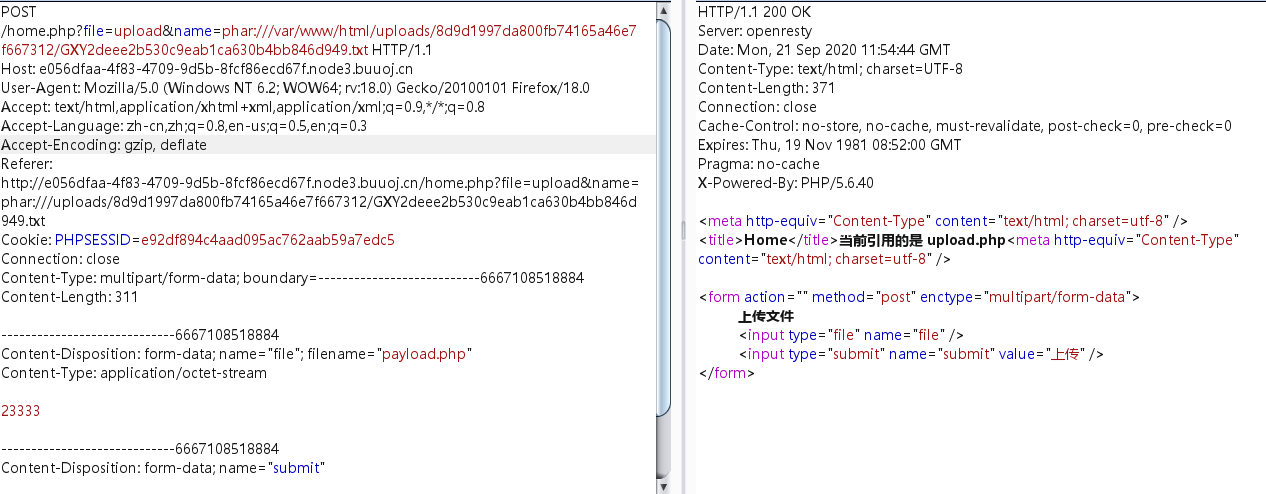Click the Home title tag text

(765, 240)
